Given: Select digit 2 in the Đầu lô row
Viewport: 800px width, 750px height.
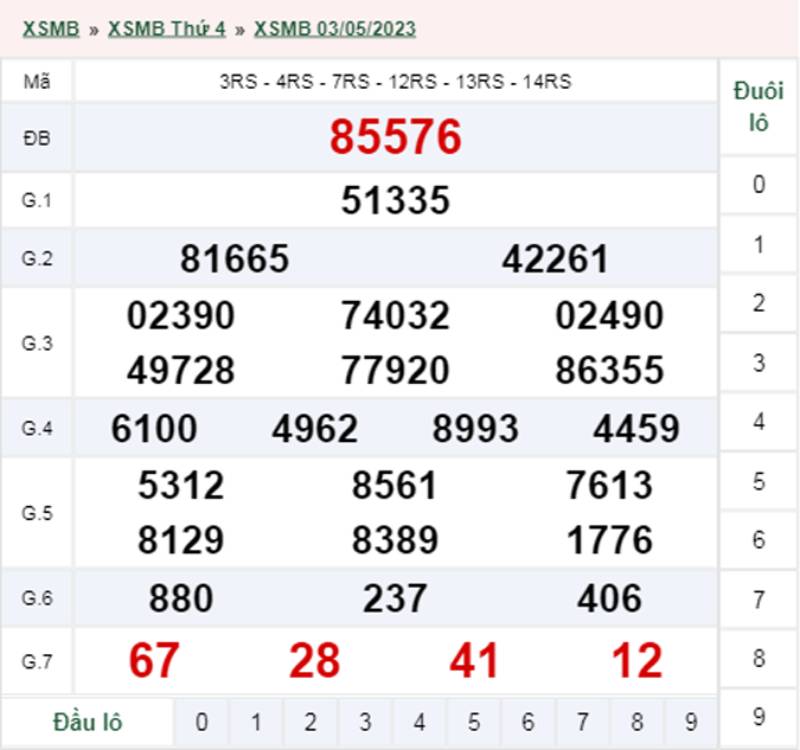Looking at the screenshot, I should [x=311, y=722].
